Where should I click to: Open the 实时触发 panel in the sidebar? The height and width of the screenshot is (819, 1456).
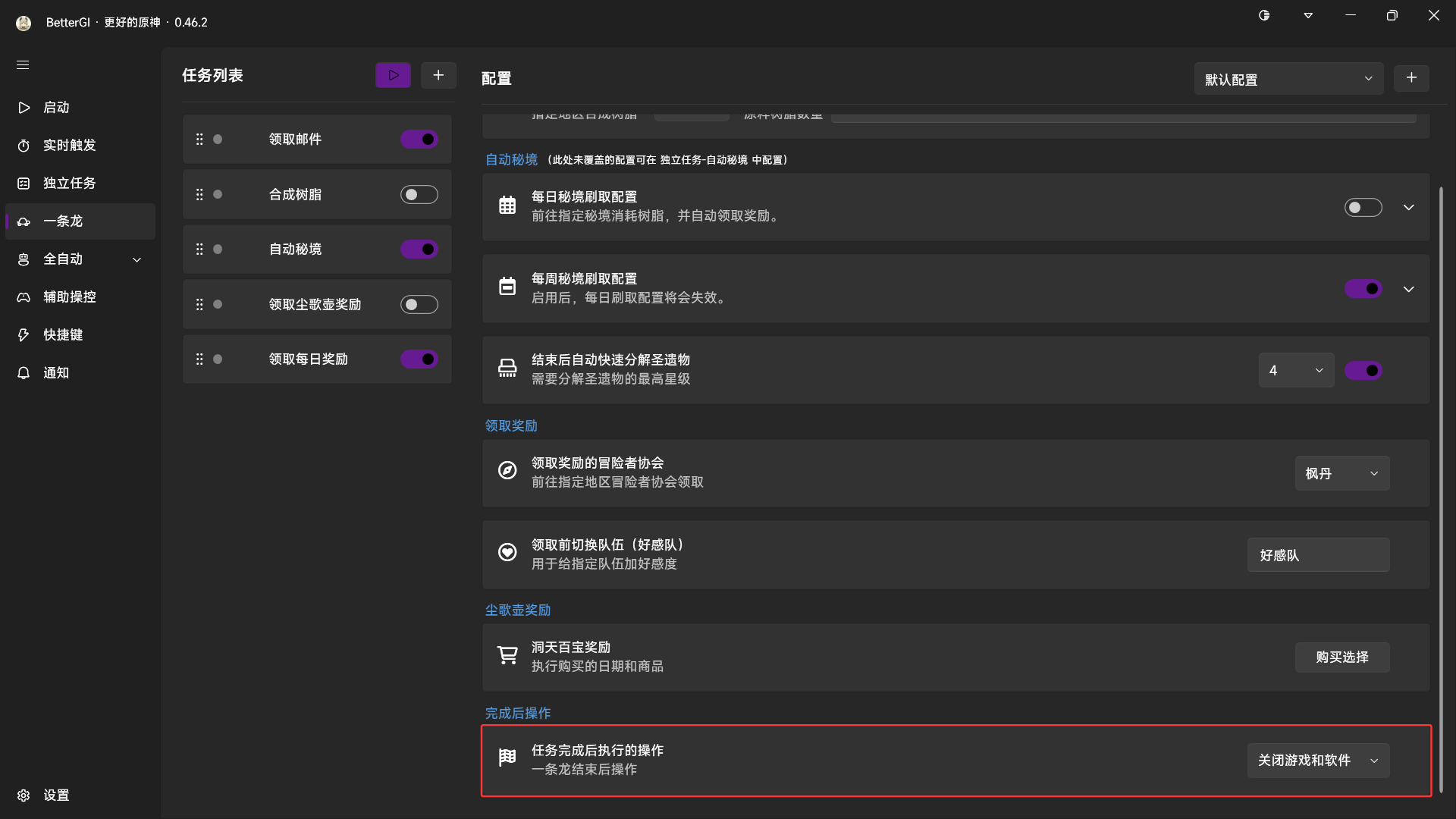click(x=69, y=145)
